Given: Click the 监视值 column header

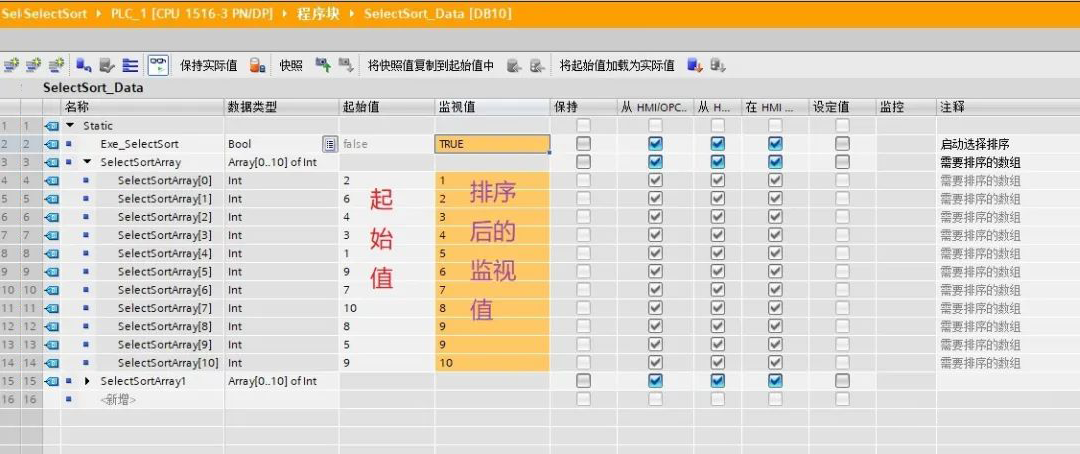Looking at the screenshot, I should point(492,107).
